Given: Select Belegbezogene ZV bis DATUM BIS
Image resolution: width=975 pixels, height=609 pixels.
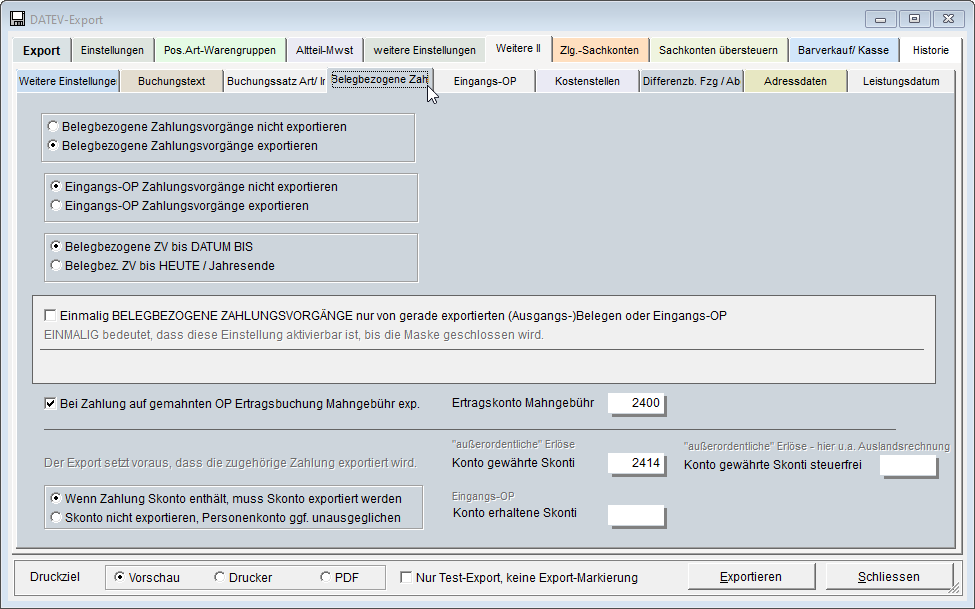Looking at the screenshot, I should [x=152, y=247].
